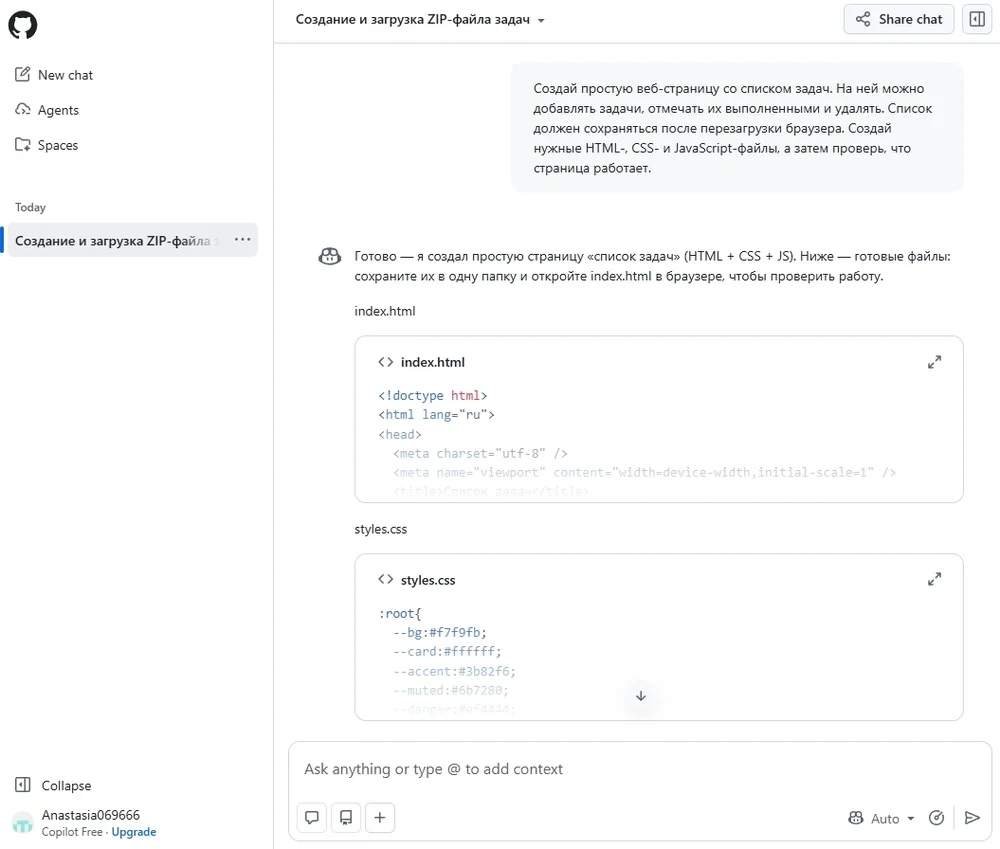Click the speech bubble icon under the input
Viewport: 1000px width, 849px height.
(x=312, y=818)
